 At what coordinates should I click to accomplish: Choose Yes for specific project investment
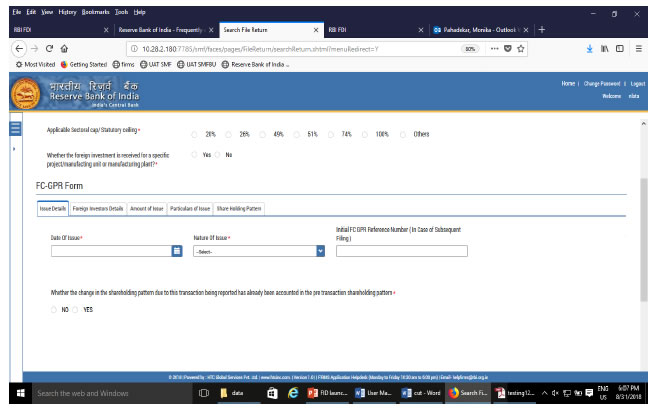coord(195,155)
